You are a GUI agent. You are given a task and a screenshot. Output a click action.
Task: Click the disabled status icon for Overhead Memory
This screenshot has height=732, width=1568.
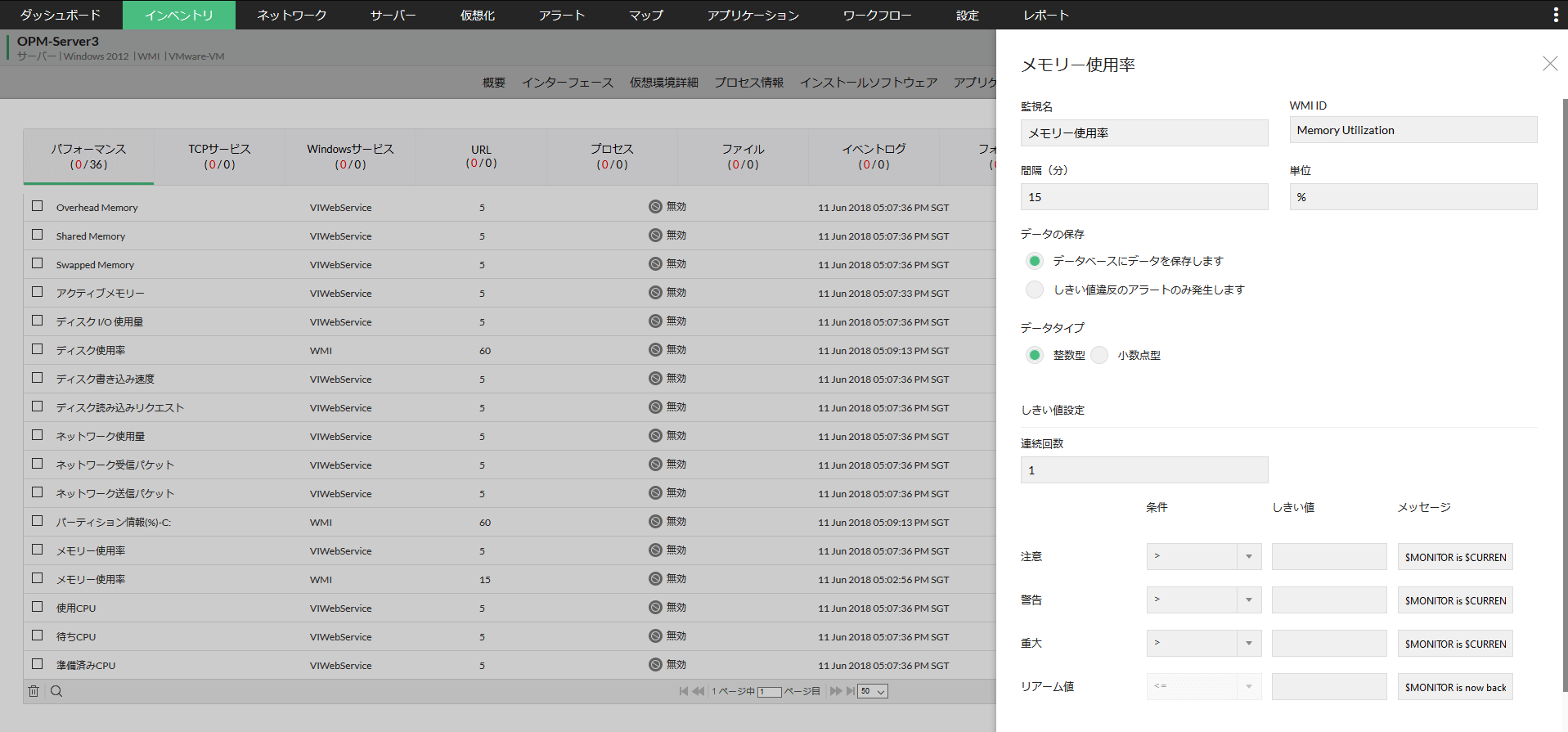[655, 207]
